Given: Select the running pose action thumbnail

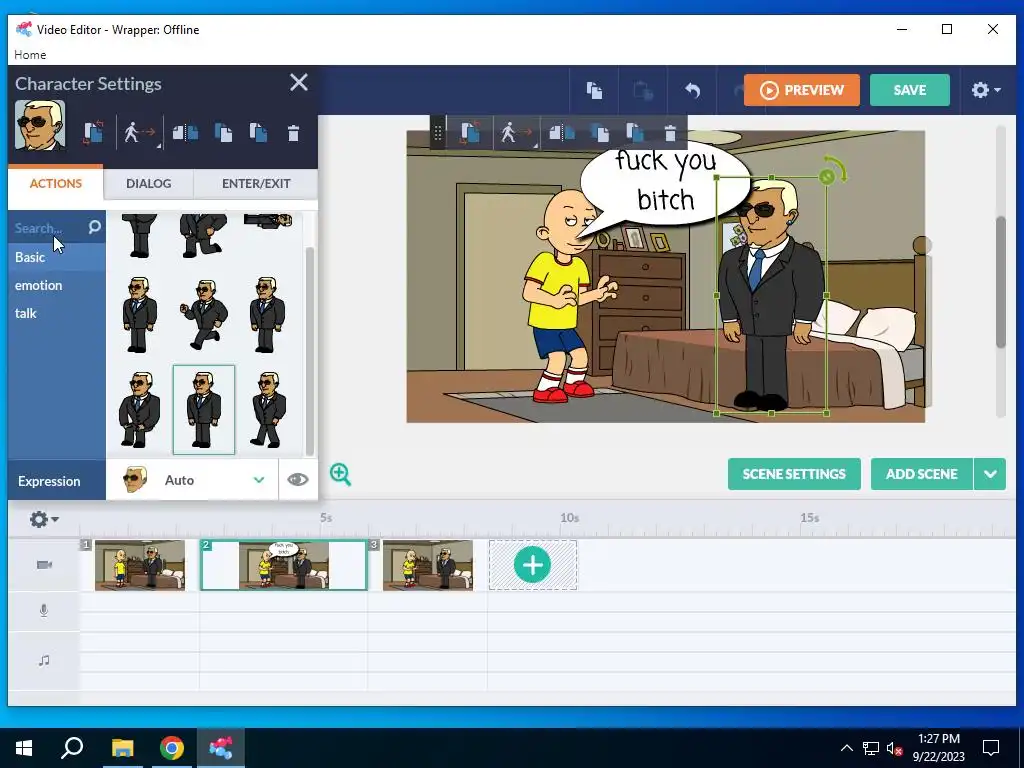Looking at the screenshot, I should pos(204,315).
